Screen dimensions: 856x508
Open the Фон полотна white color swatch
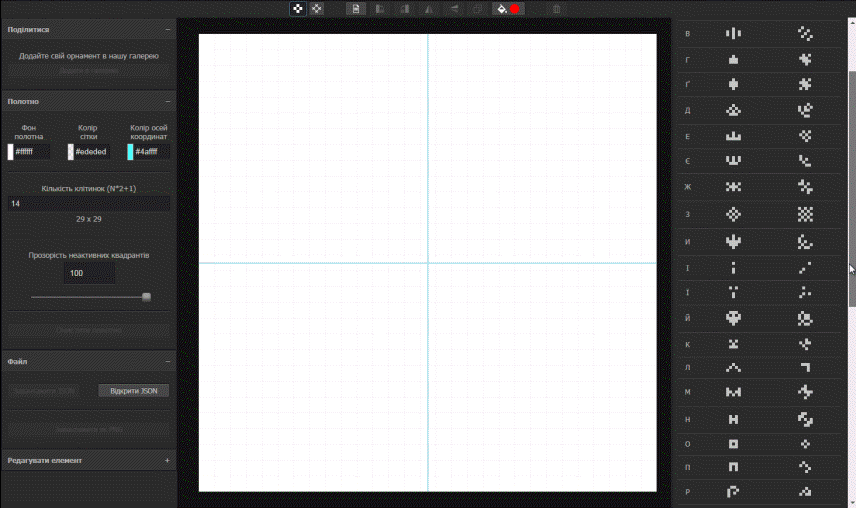(11, 152)
